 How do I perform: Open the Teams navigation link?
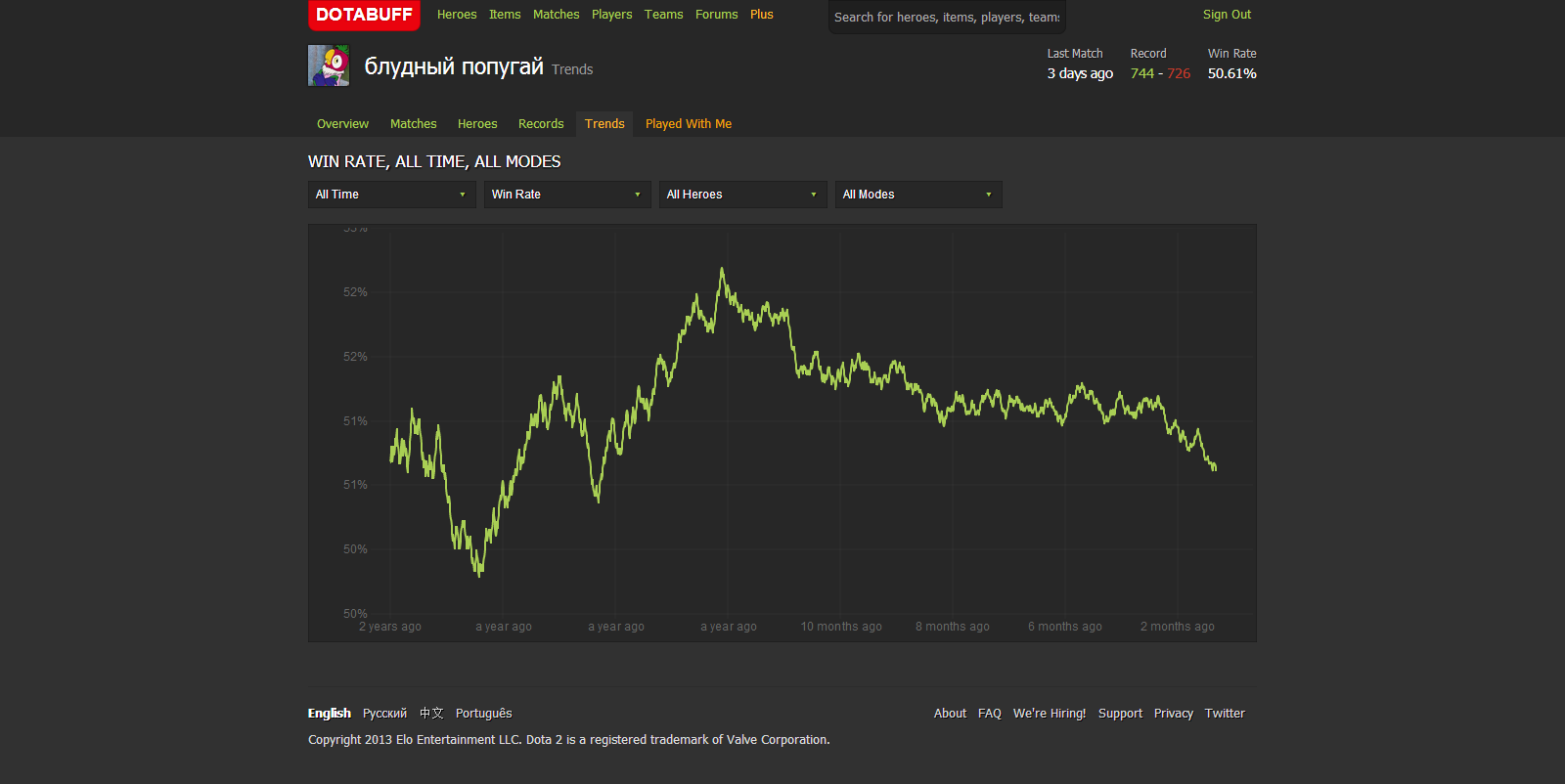coord(664,15)
